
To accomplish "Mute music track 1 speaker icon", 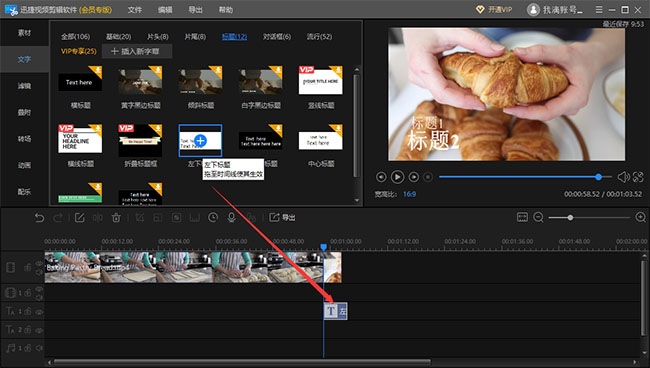I will pyautogui.click(x=39, y=348).
